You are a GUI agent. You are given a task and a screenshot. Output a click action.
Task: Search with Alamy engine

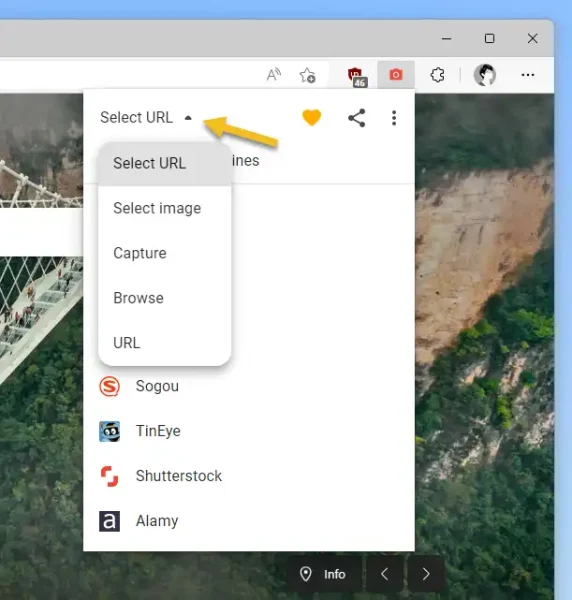[x=249, y=521]
